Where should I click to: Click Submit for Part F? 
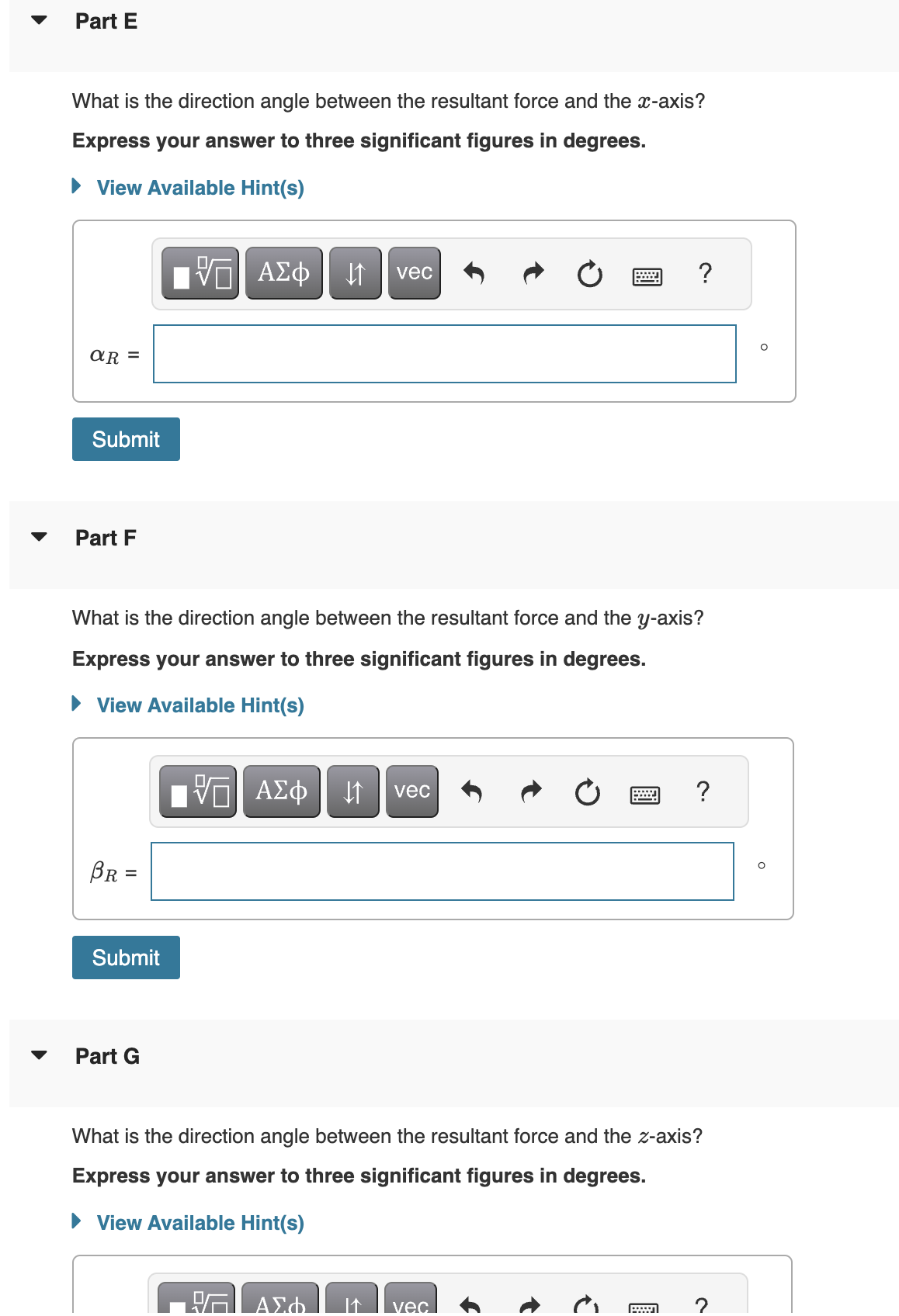125,957
